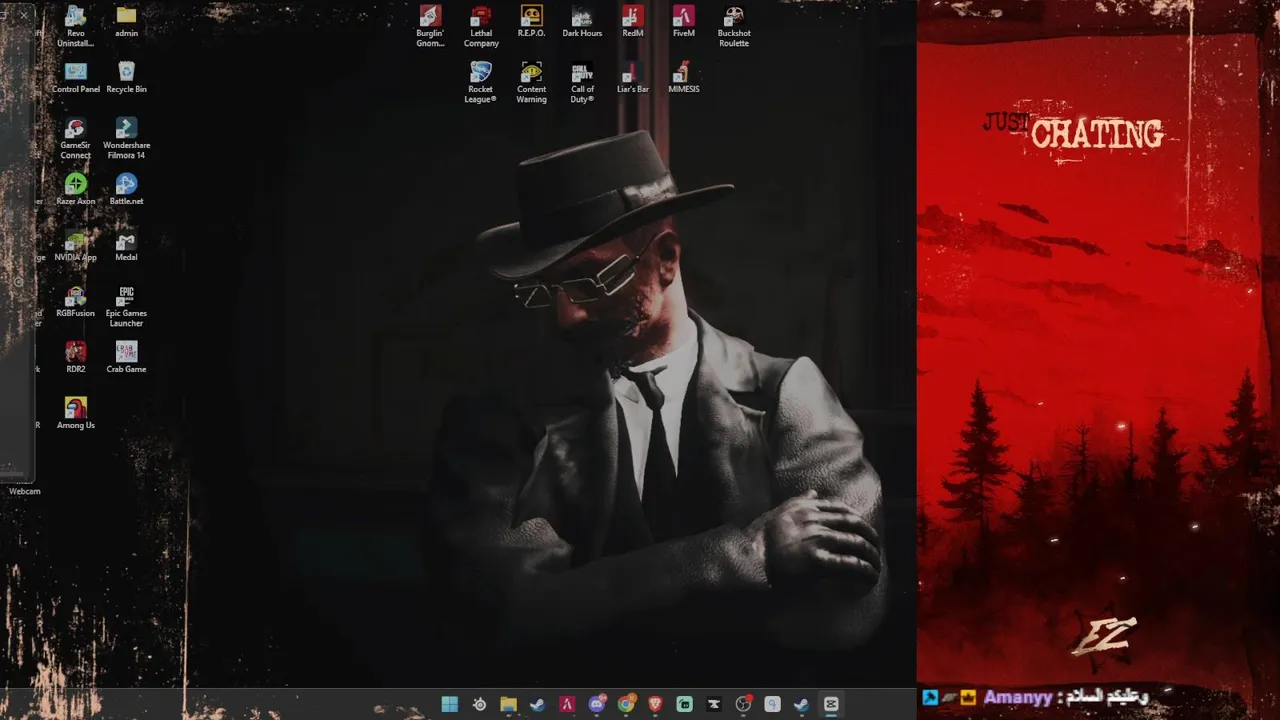This screenshot has height=720, width=1280.
Task: Click the Steam taskbar icon beside File Explorer
Action: [x=538, y=704]
